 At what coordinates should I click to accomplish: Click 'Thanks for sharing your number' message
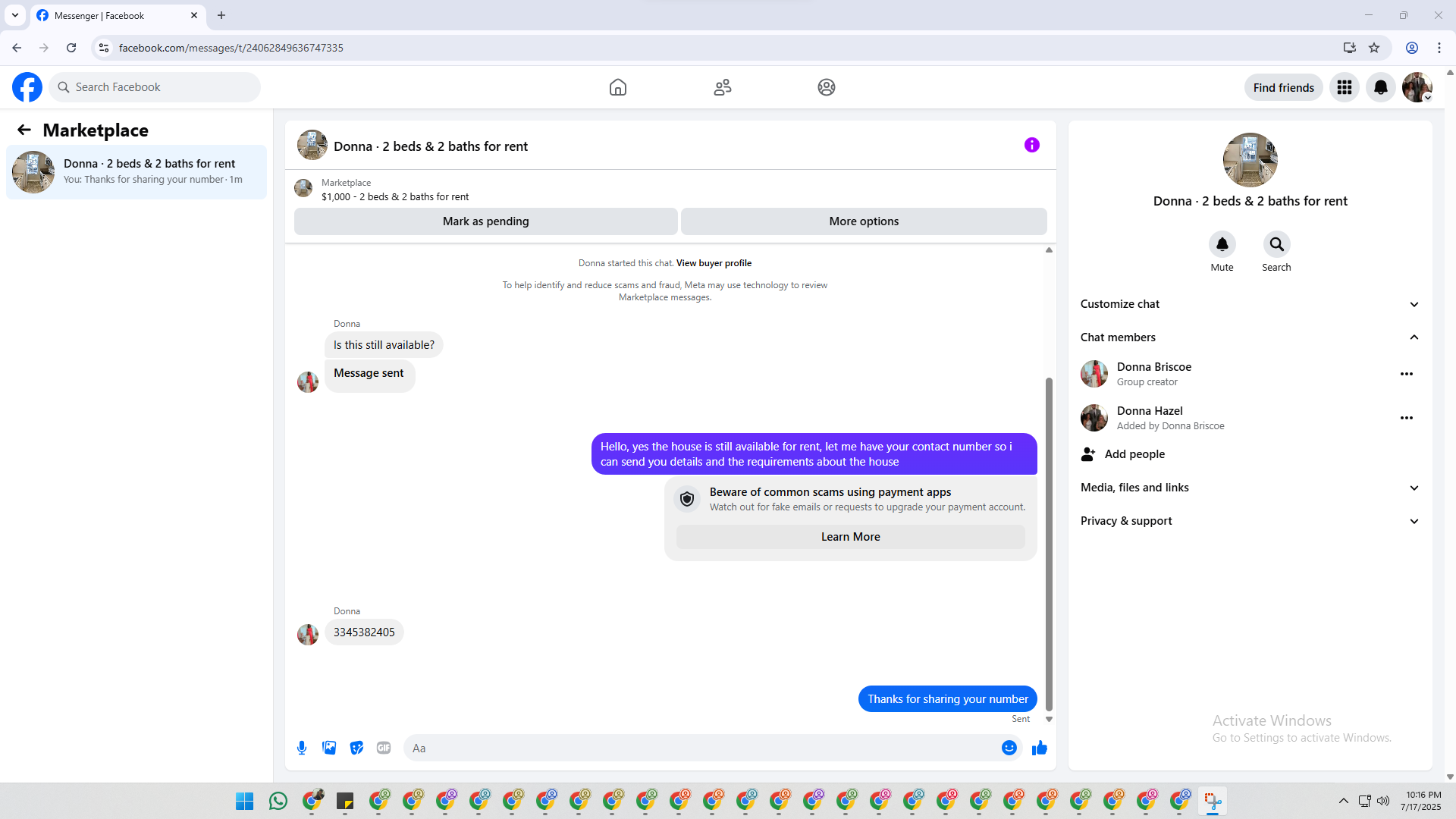(948, 699)
